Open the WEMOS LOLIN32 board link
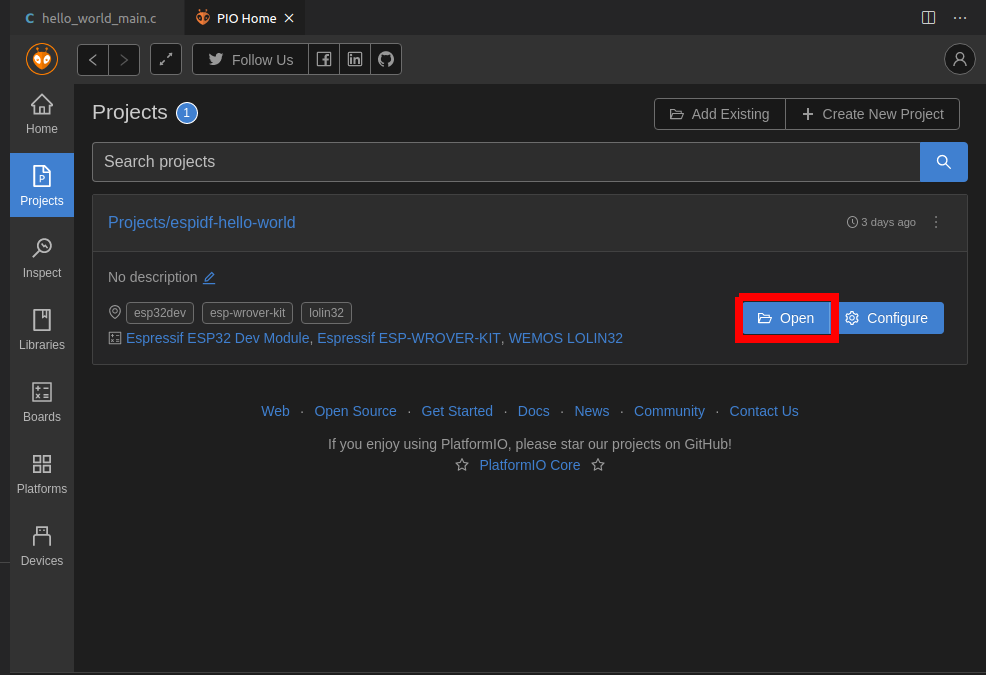Viewport: 986px width, 675px height. coord(566,338)
